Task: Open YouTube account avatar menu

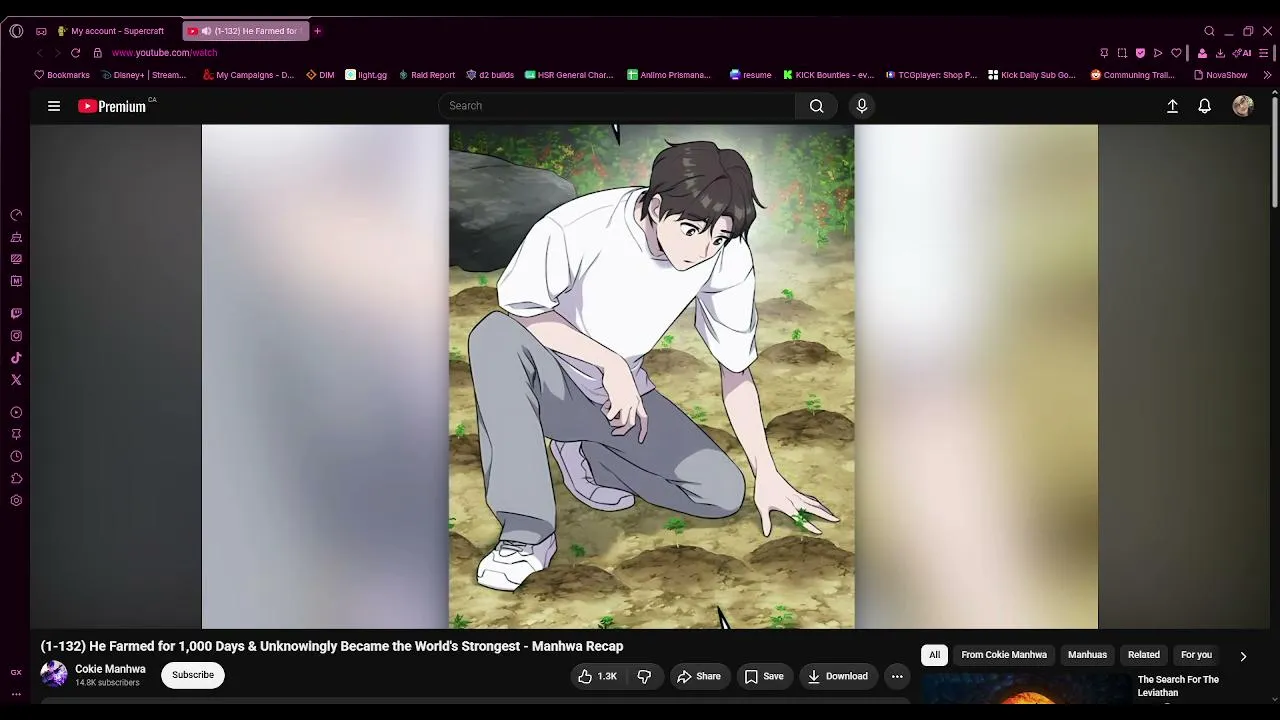Action: tap(1243, 106)
